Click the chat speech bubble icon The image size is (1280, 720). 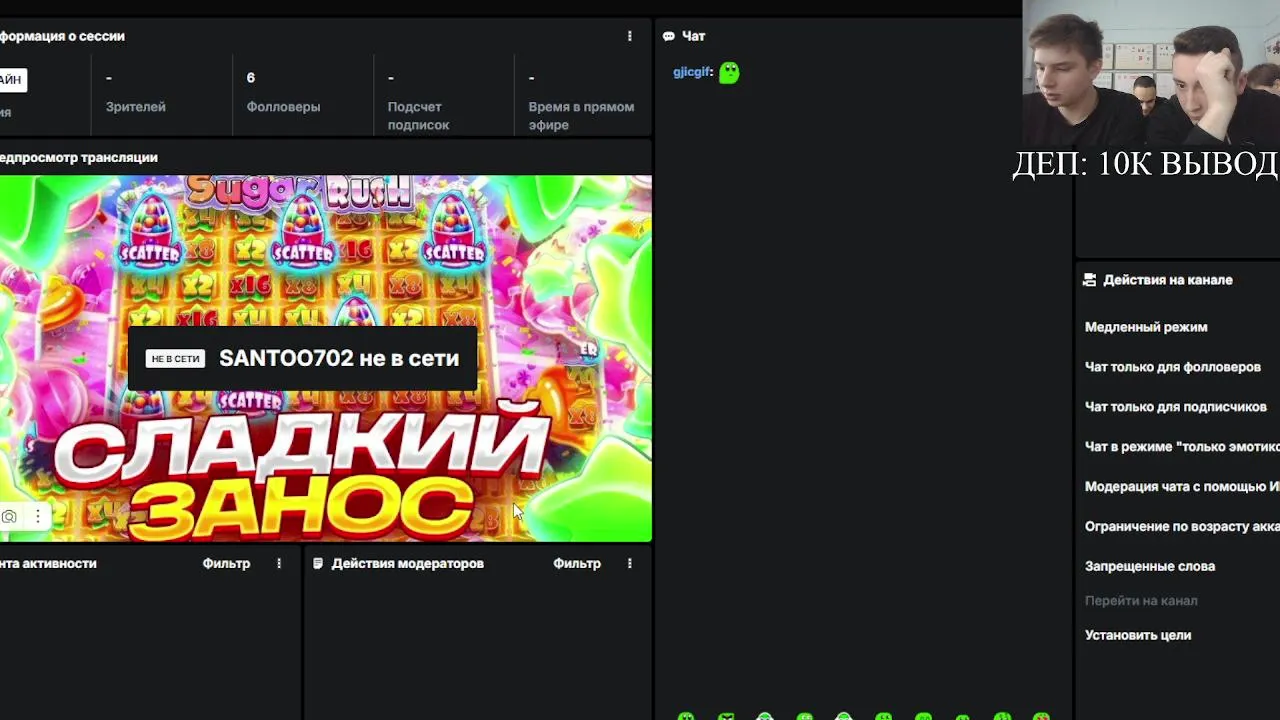pyautogui.click(x=668, y=36)
